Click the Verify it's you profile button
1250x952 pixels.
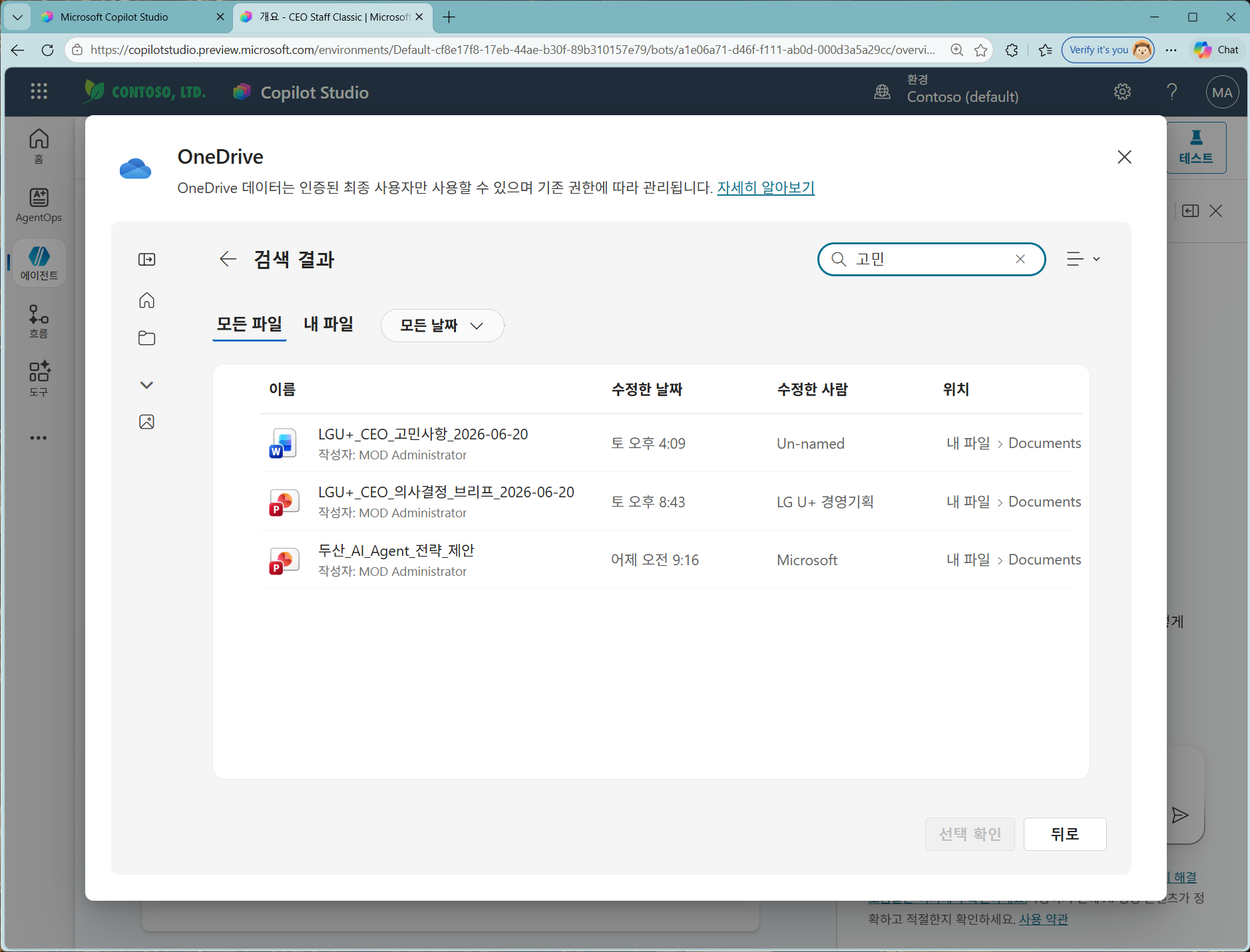click(x=1108, y=50)
